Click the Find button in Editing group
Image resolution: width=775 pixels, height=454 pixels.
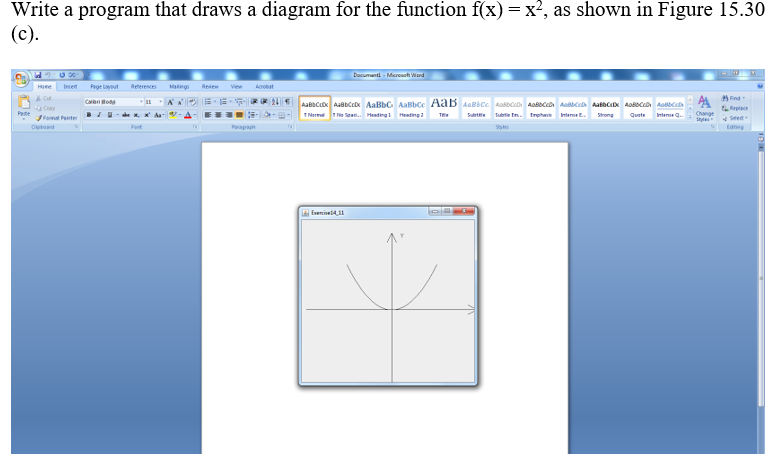(733, 98)
